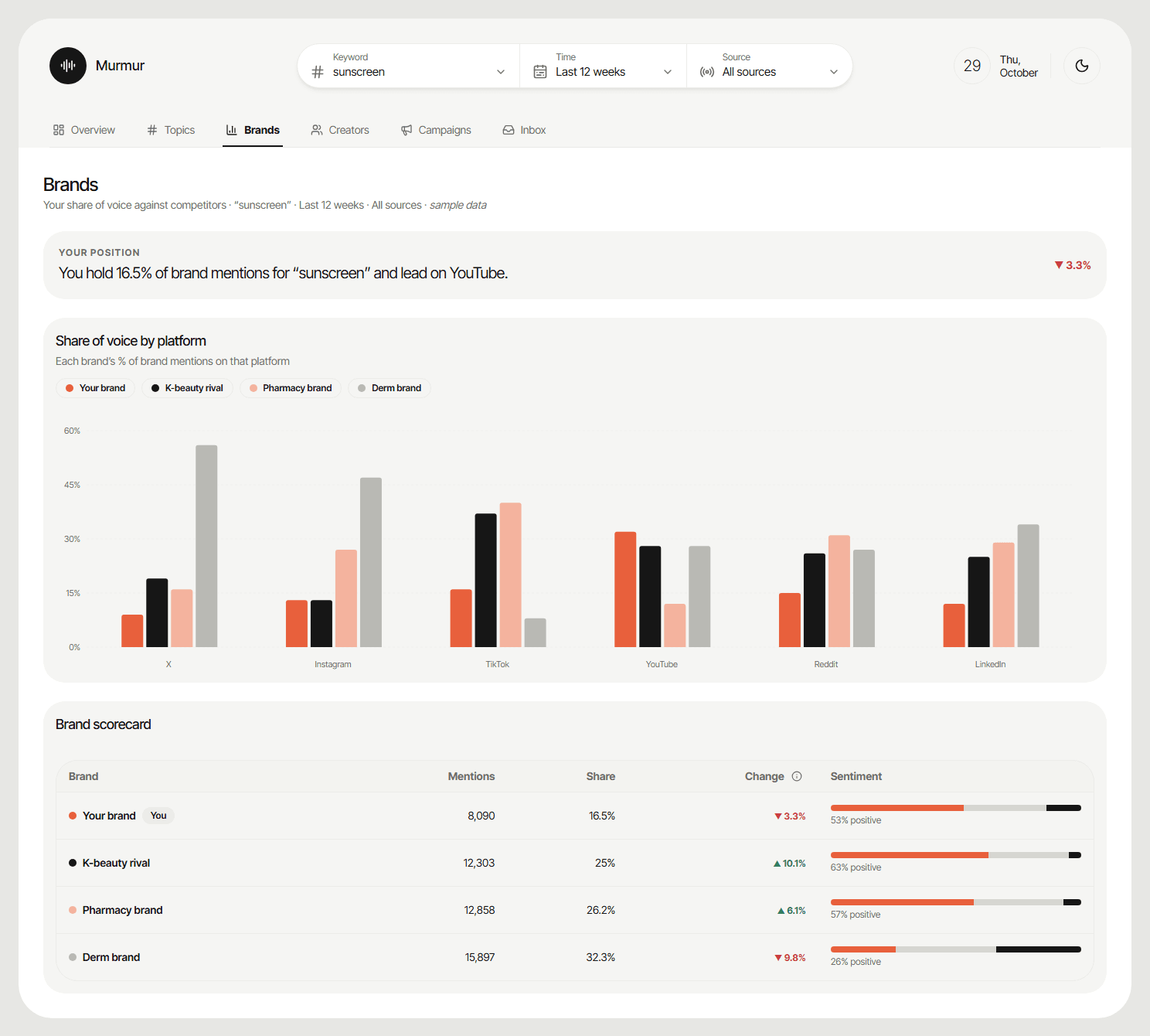The width and height of the screenshot is (1150, 1036).
Task: Click the Sentiment column header
Action: 856,776
